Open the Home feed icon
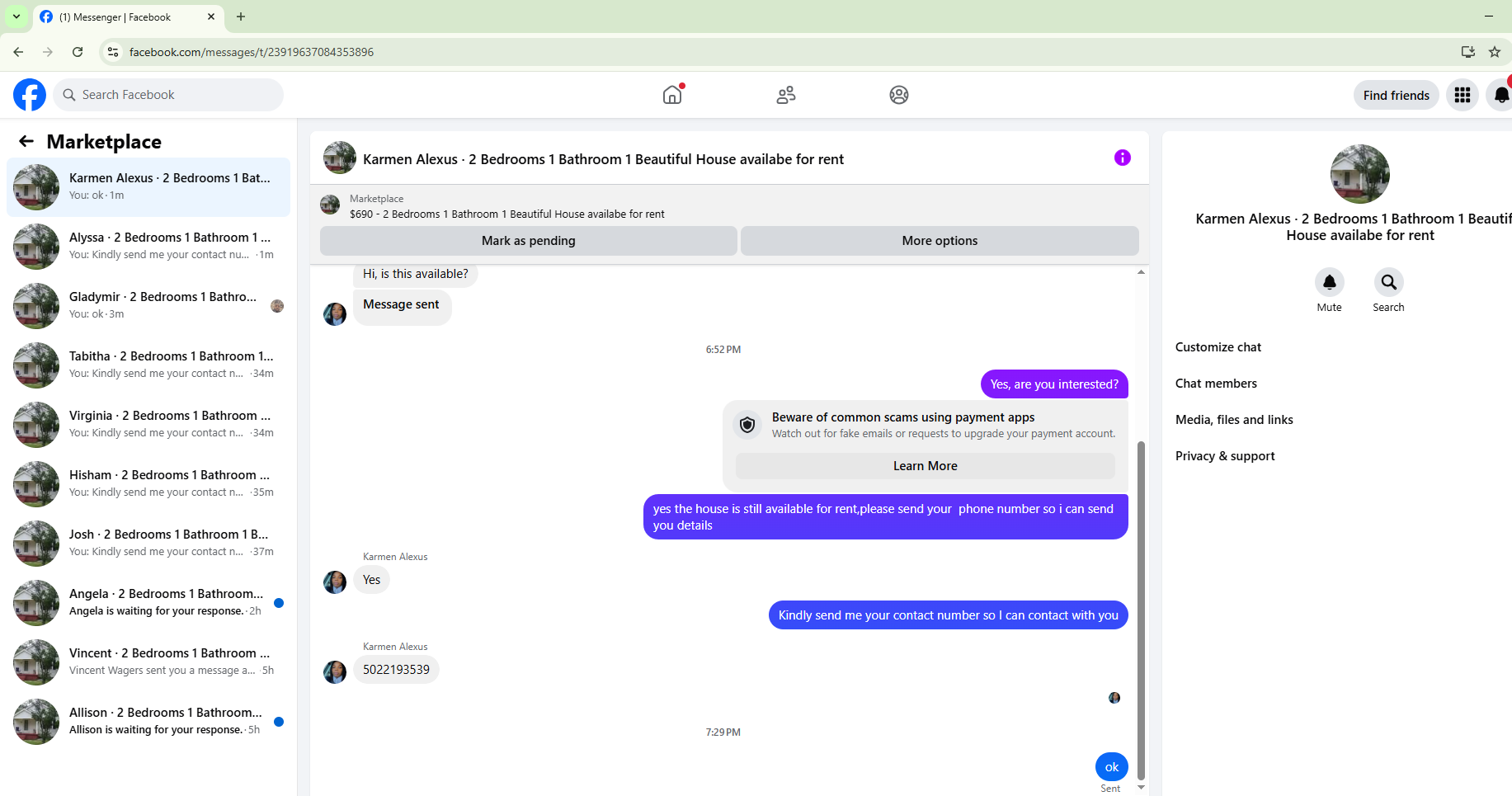 click(673, 95)
